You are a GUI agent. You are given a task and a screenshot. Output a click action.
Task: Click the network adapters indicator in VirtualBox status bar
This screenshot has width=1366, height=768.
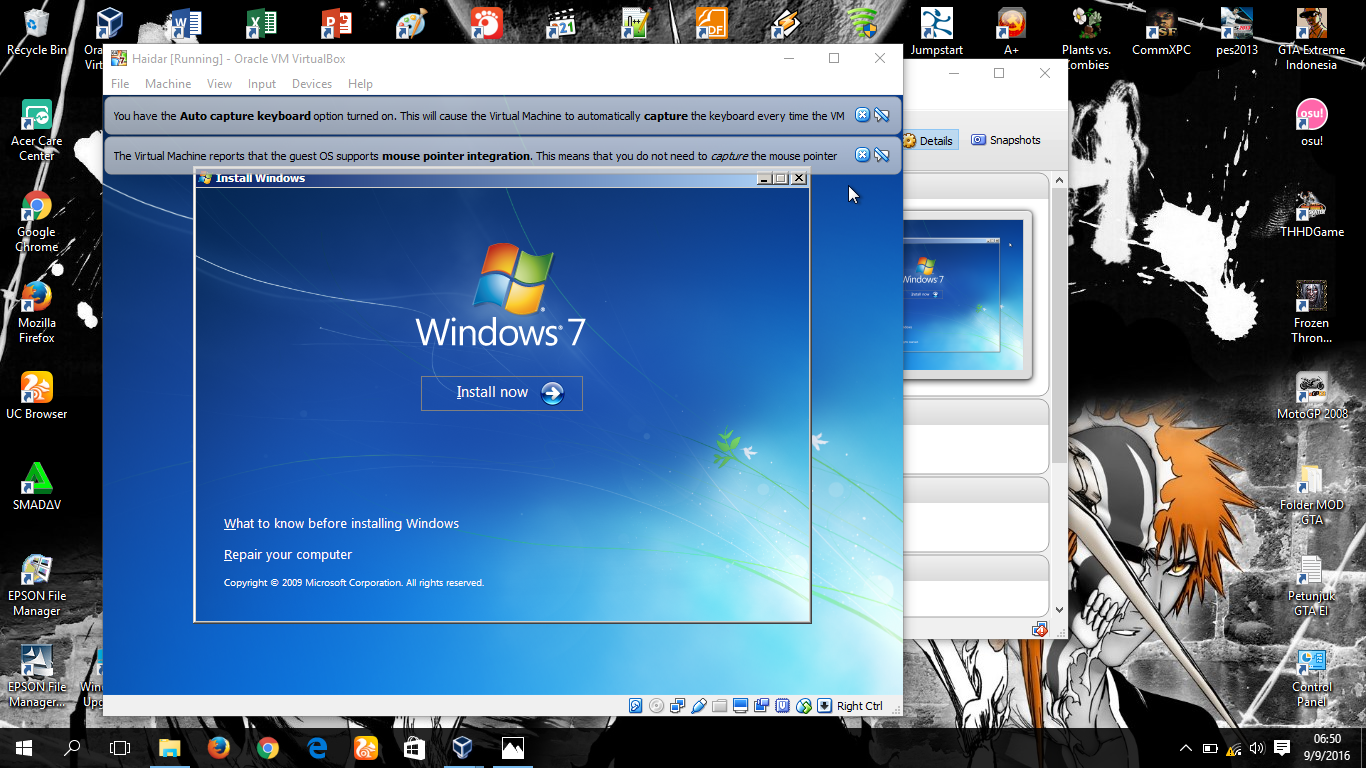[677, 706]
